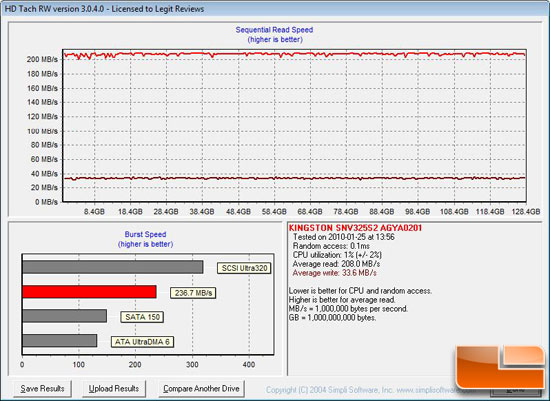Screen dimensions: 550x401
Task: Click the 400 burst axis tick label
Action: point(249,365)
